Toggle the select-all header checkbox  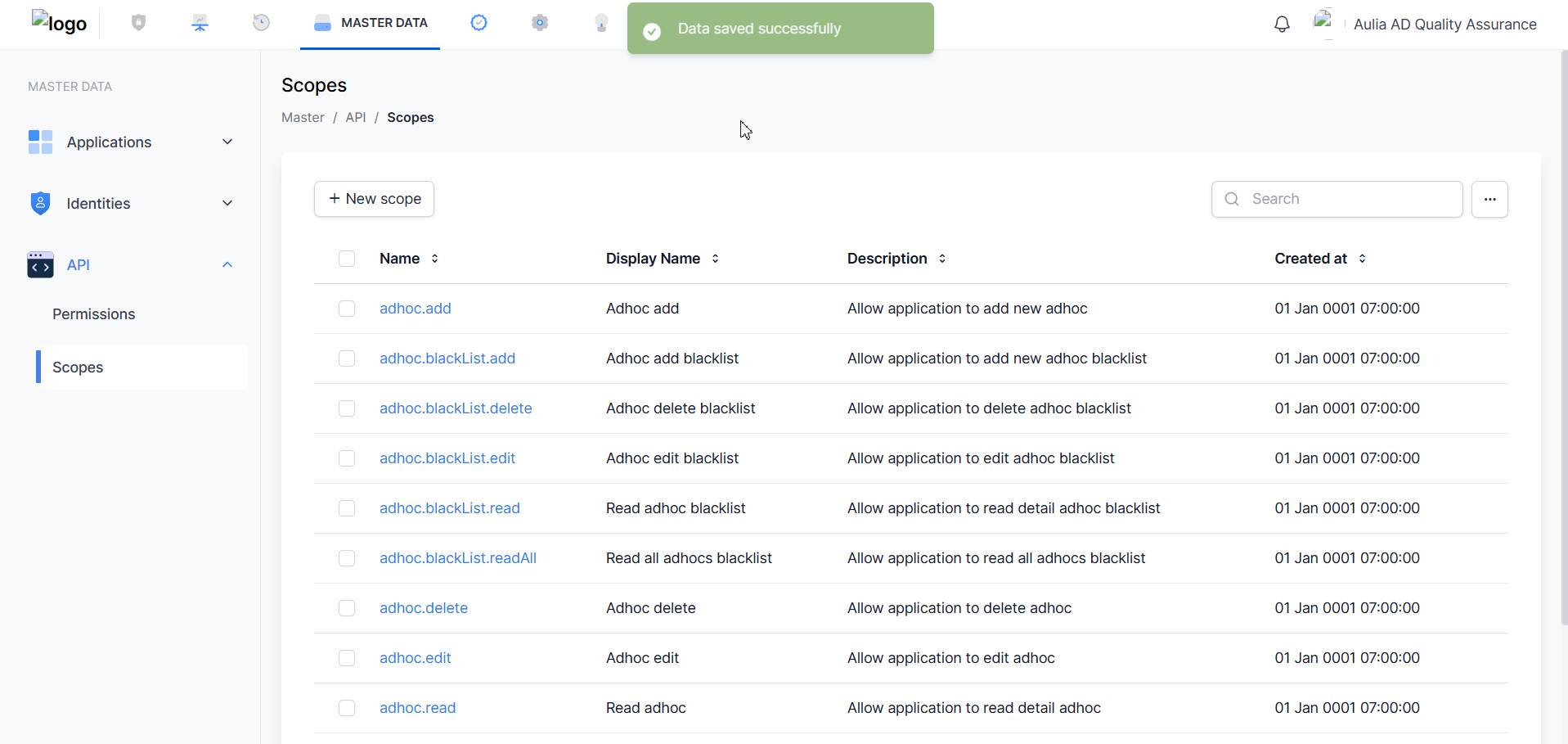pos(347,259)
